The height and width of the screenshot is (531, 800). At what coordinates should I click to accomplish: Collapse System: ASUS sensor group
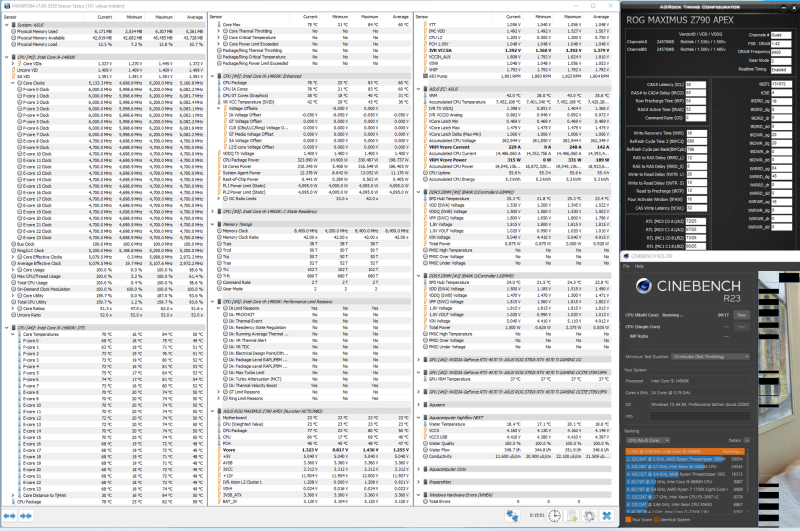[x=7, y=24]
